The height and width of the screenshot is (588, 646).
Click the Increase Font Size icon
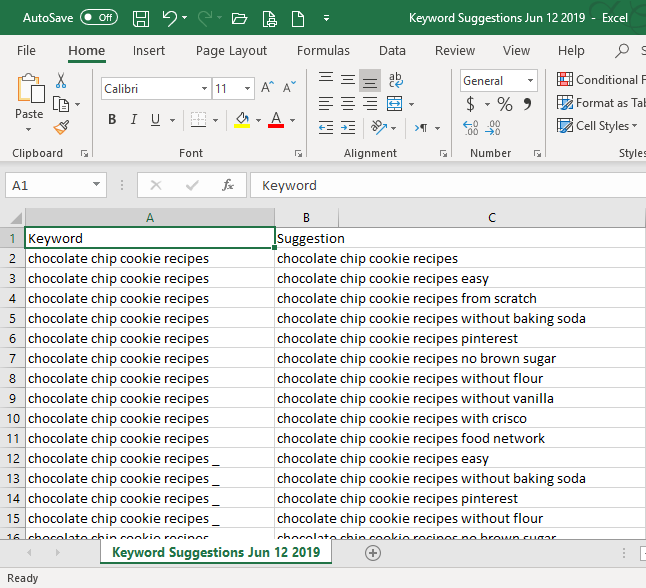click(x=267, y=88)
